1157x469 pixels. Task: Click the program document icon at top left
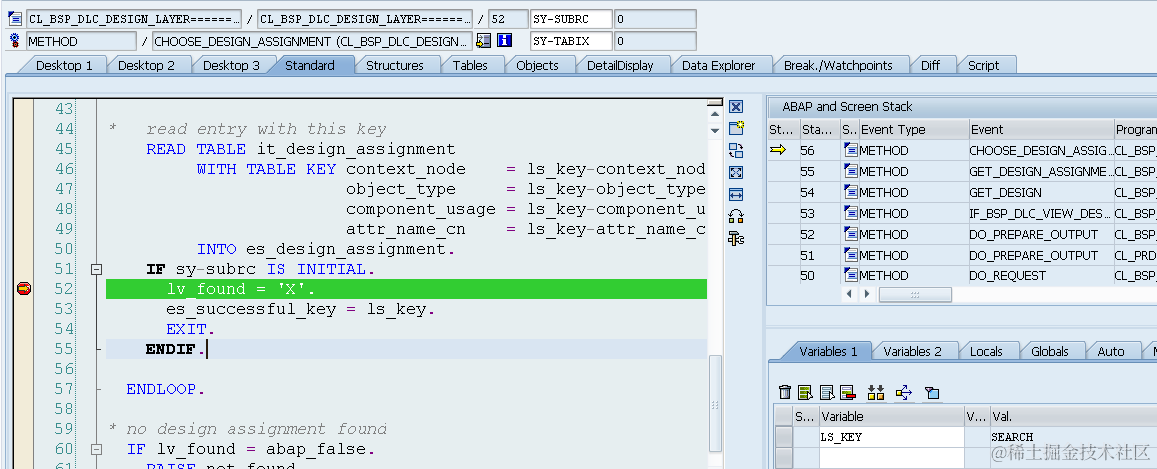click(15, 18)
